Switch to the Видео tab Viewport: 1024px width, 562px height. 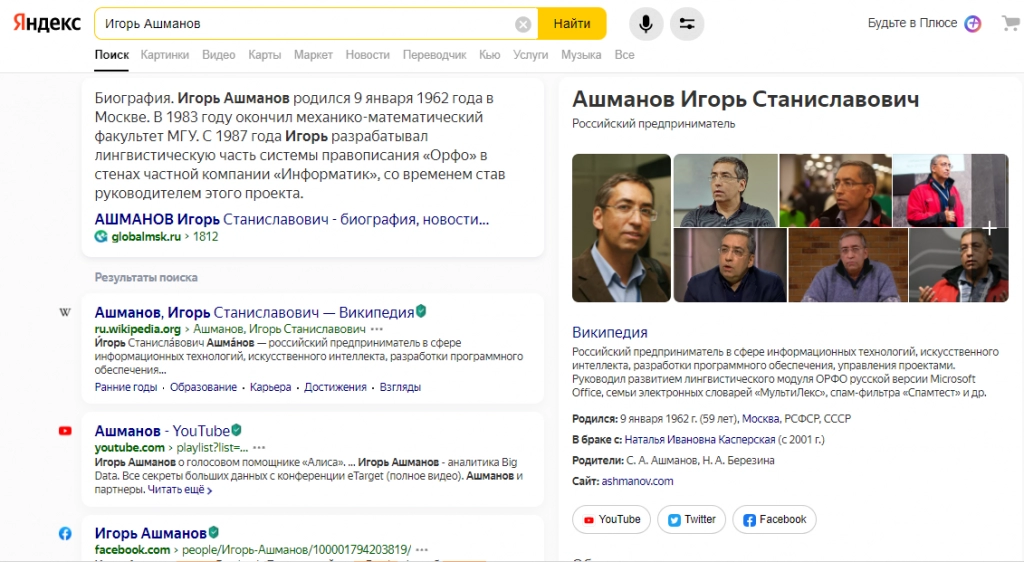[x=219, y=55]
